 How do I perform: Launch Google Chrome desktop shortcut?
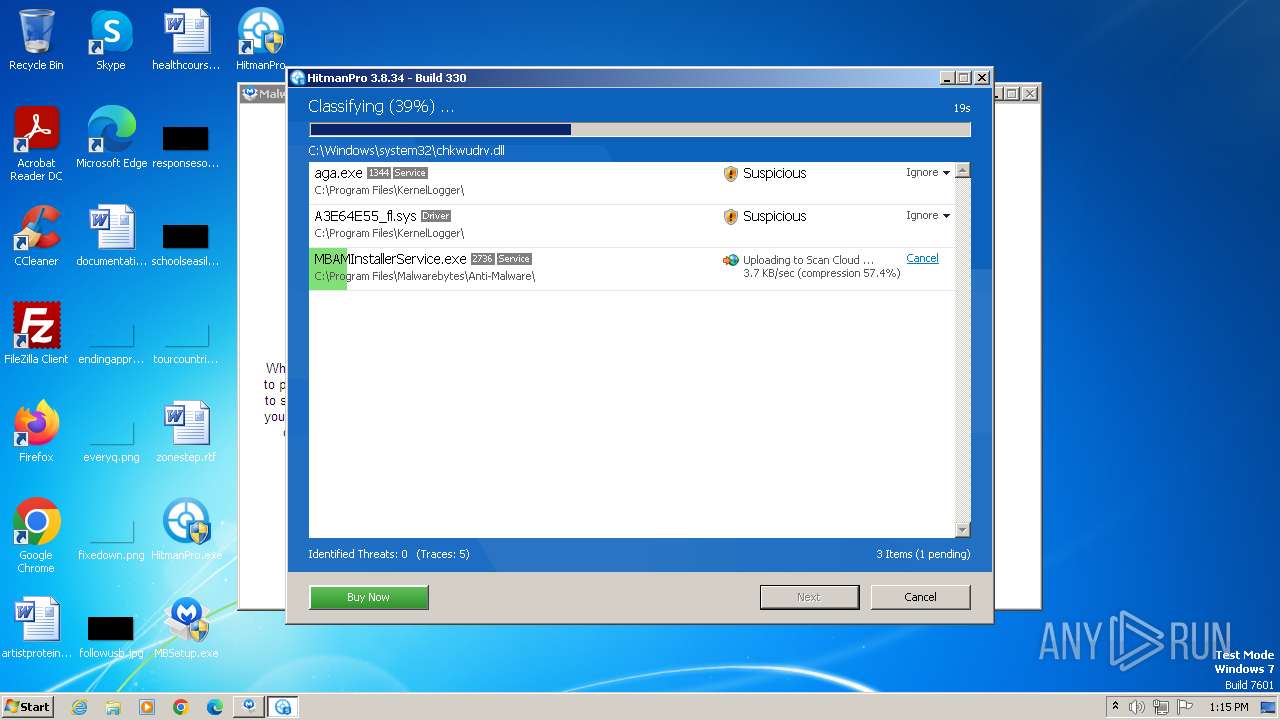(36, 536)
